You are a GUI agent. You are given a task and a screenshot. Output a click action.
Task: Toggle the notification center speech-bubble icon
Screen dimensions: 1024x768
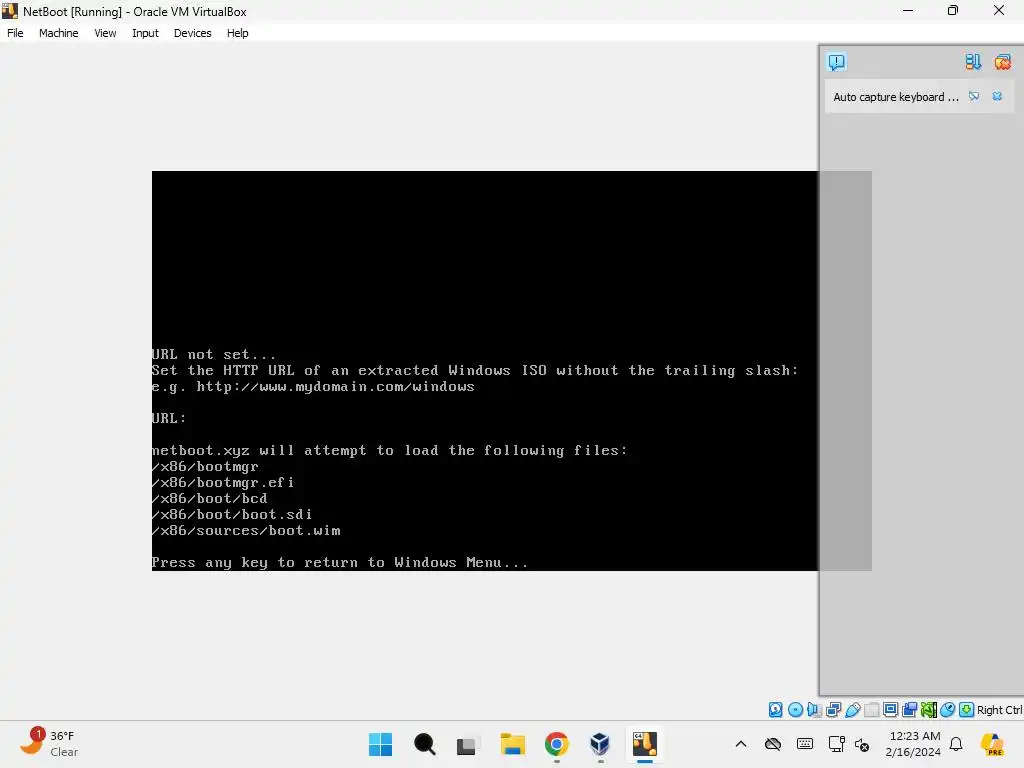coord(837,62)
